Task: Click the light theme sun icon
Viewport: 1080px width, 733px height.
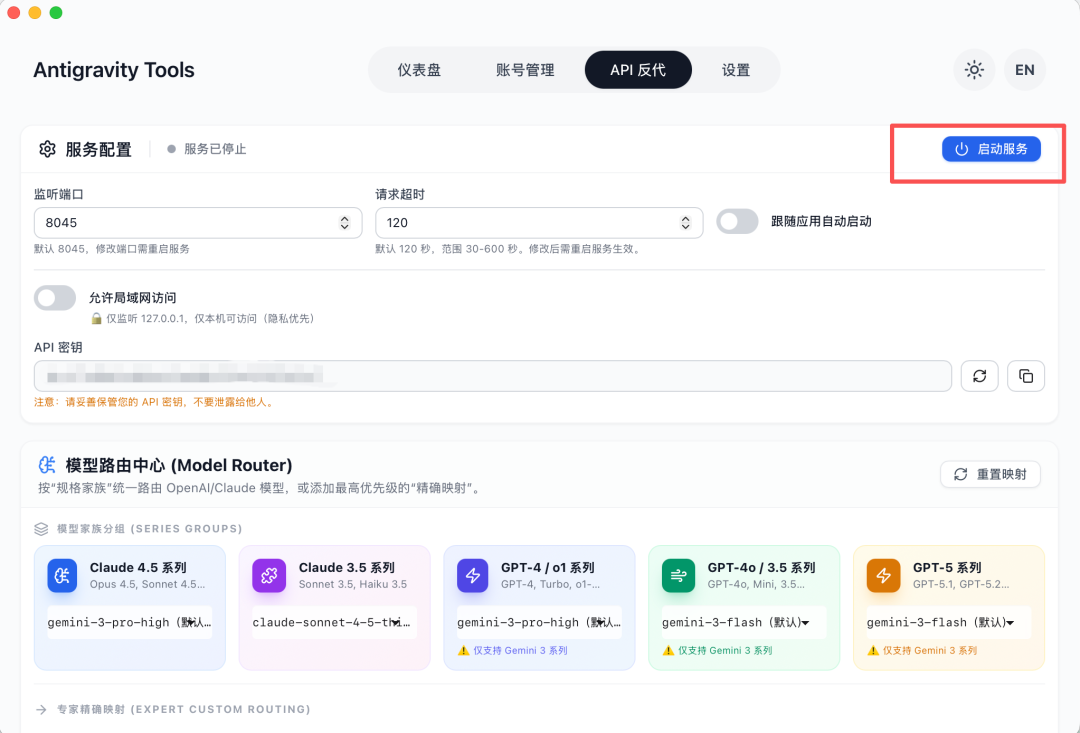Action: tap(973, 70)
